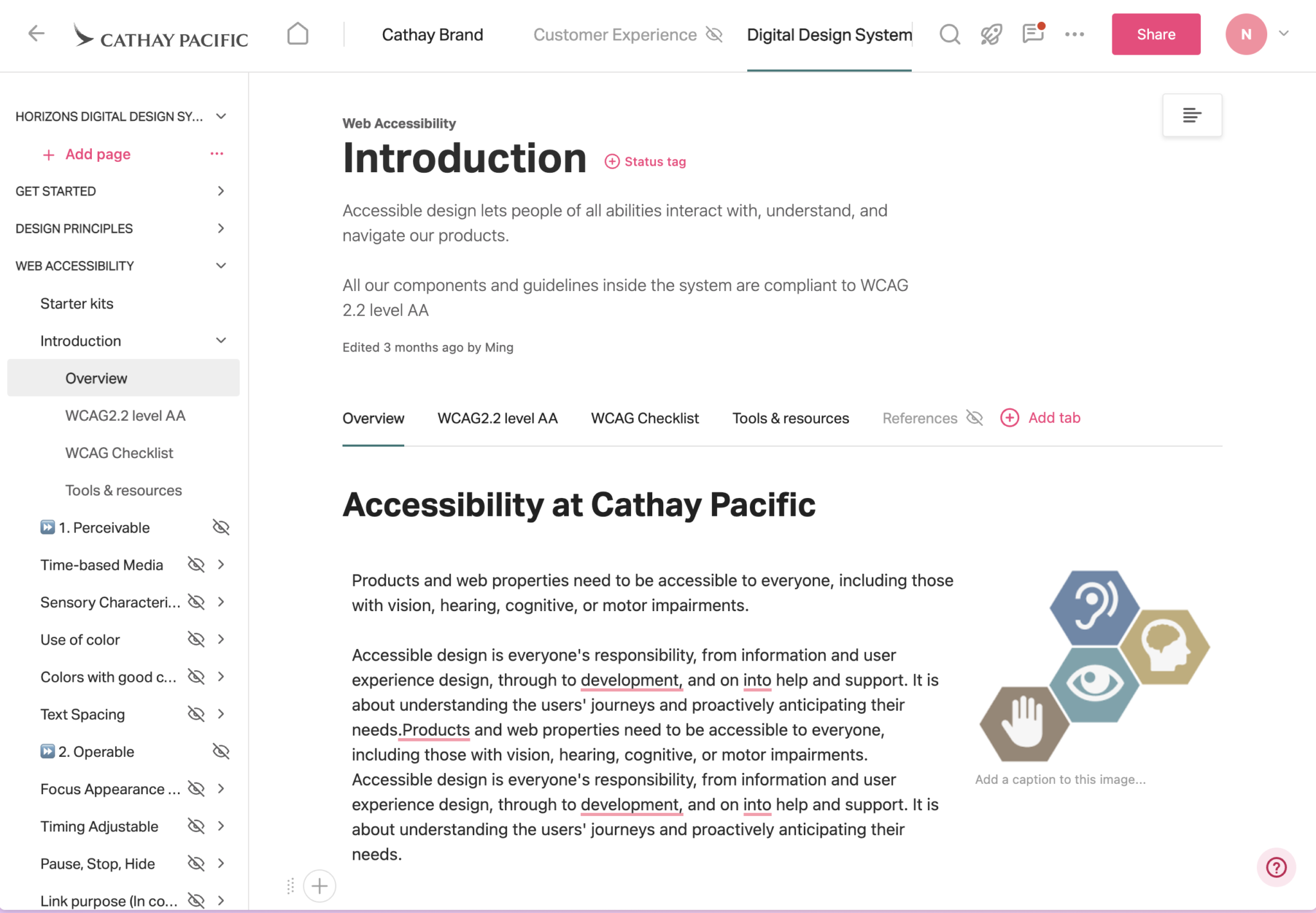Collapse the WEB ACCESSIBILITY section
1316x913 pixels.
220,265
